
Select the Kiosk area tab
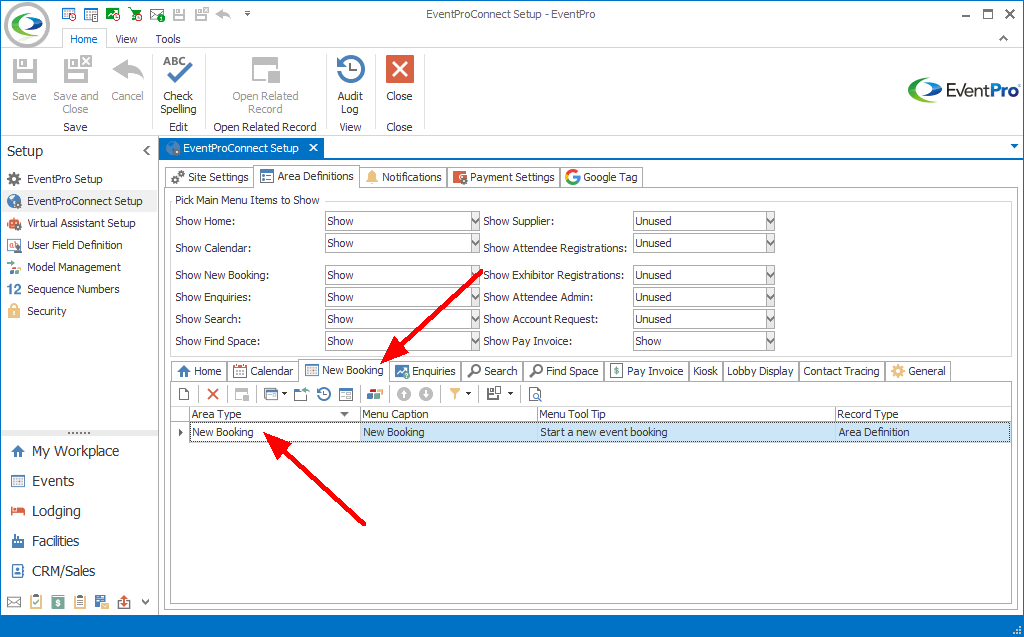pos(705,371)
